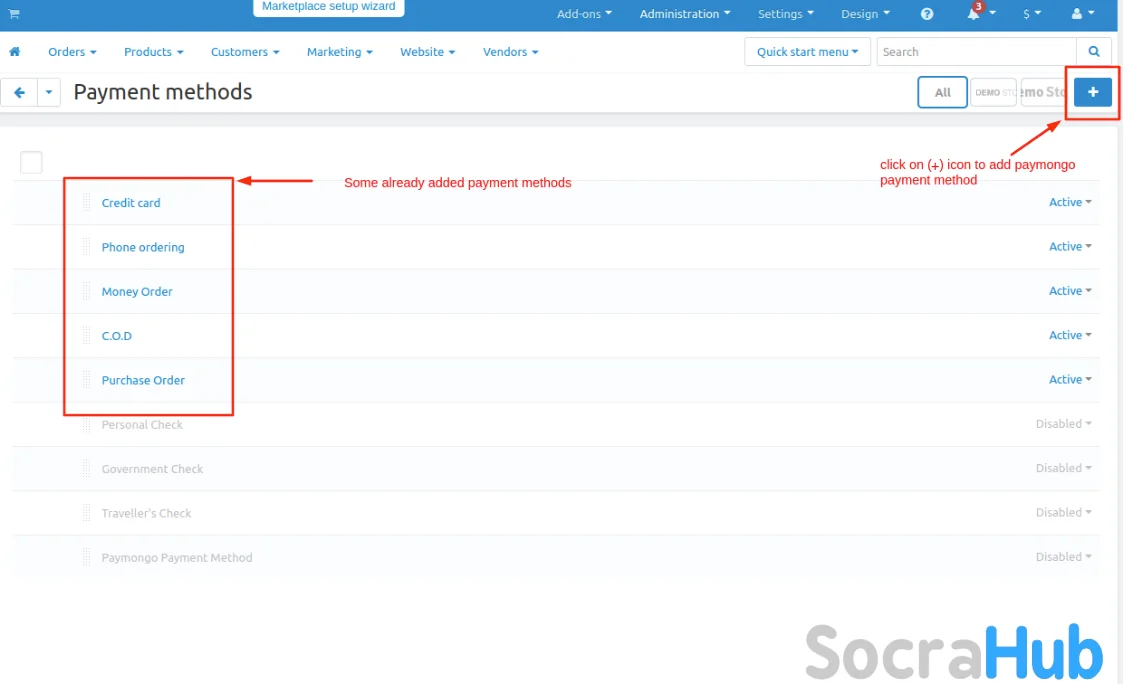
Task: Click drag handle beside Credit card
Action: point(87,202)
